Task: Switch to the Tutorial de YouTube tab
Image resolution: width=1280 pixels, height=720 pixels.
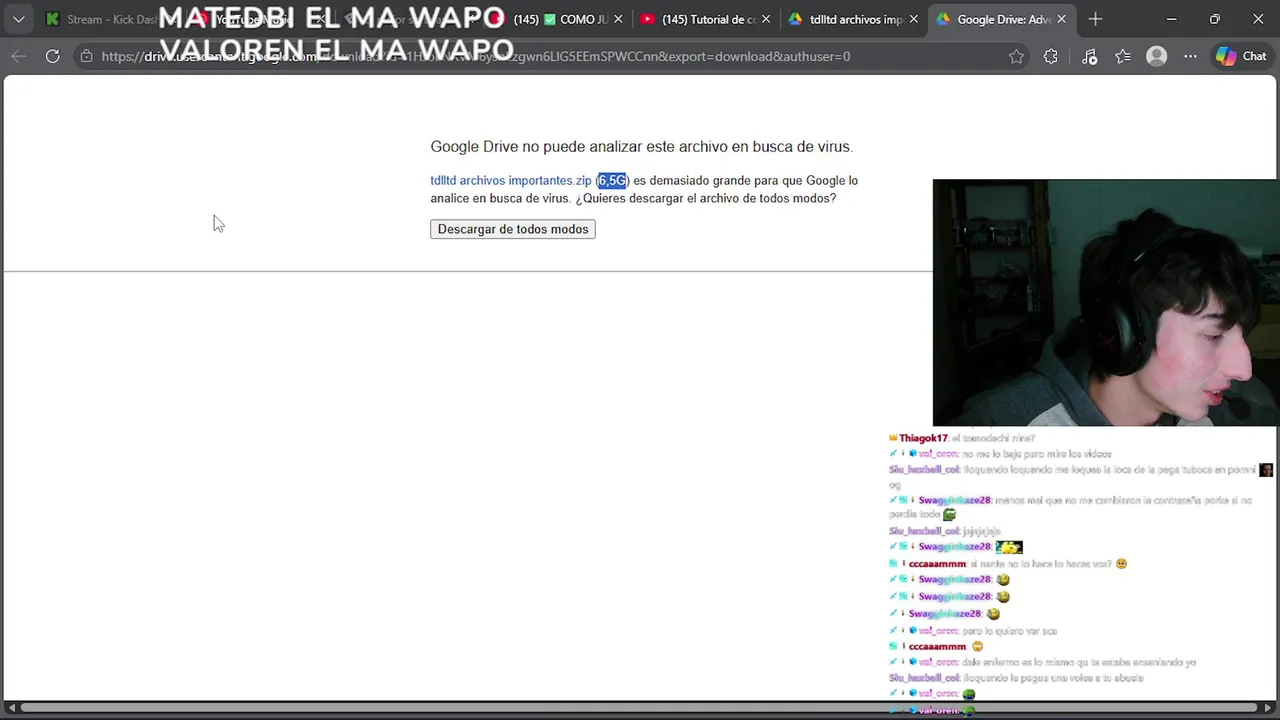Action: [x=705, y=19]
